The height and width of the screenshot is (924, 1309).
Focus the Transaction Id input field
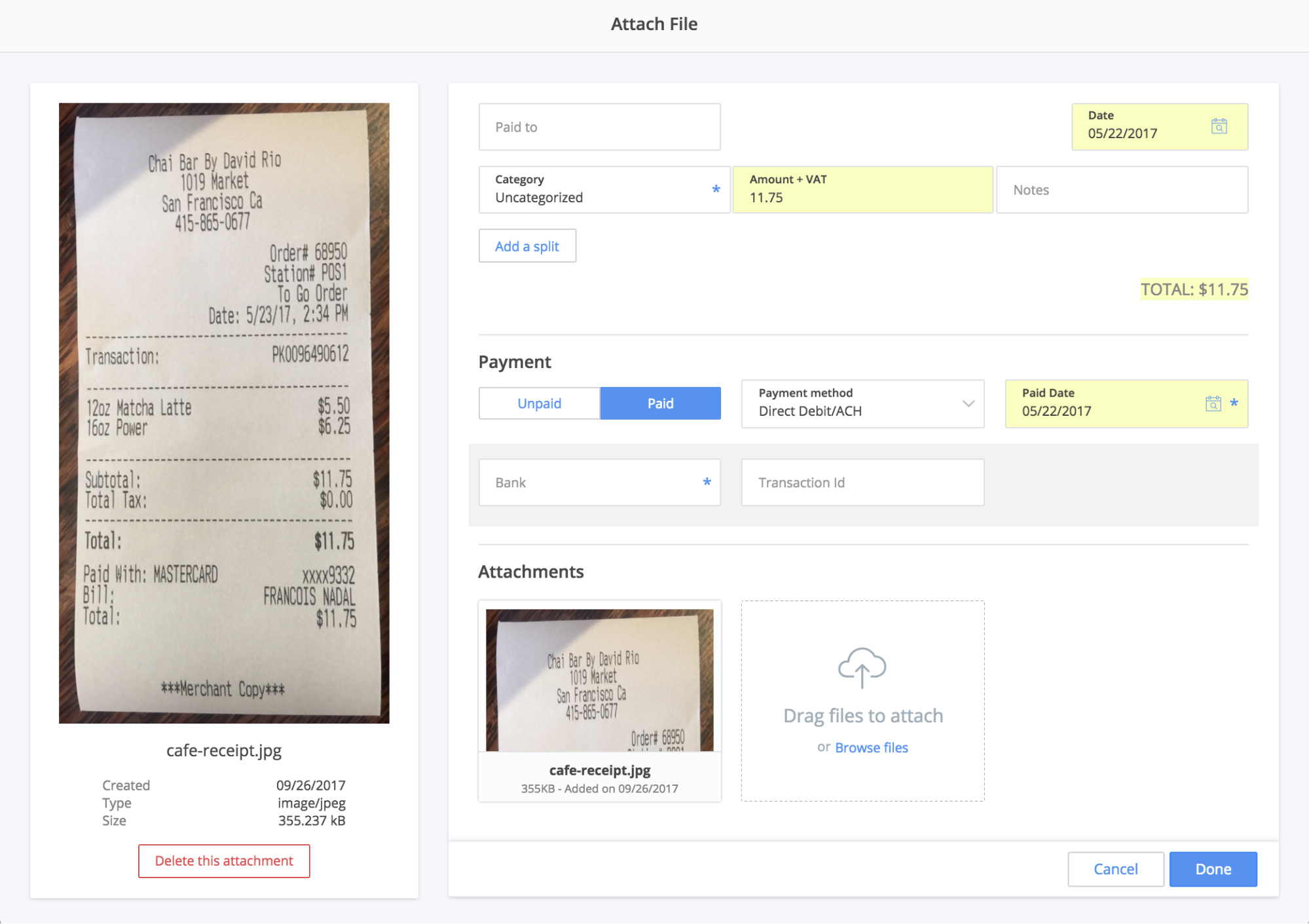click(x=862, y=483)
